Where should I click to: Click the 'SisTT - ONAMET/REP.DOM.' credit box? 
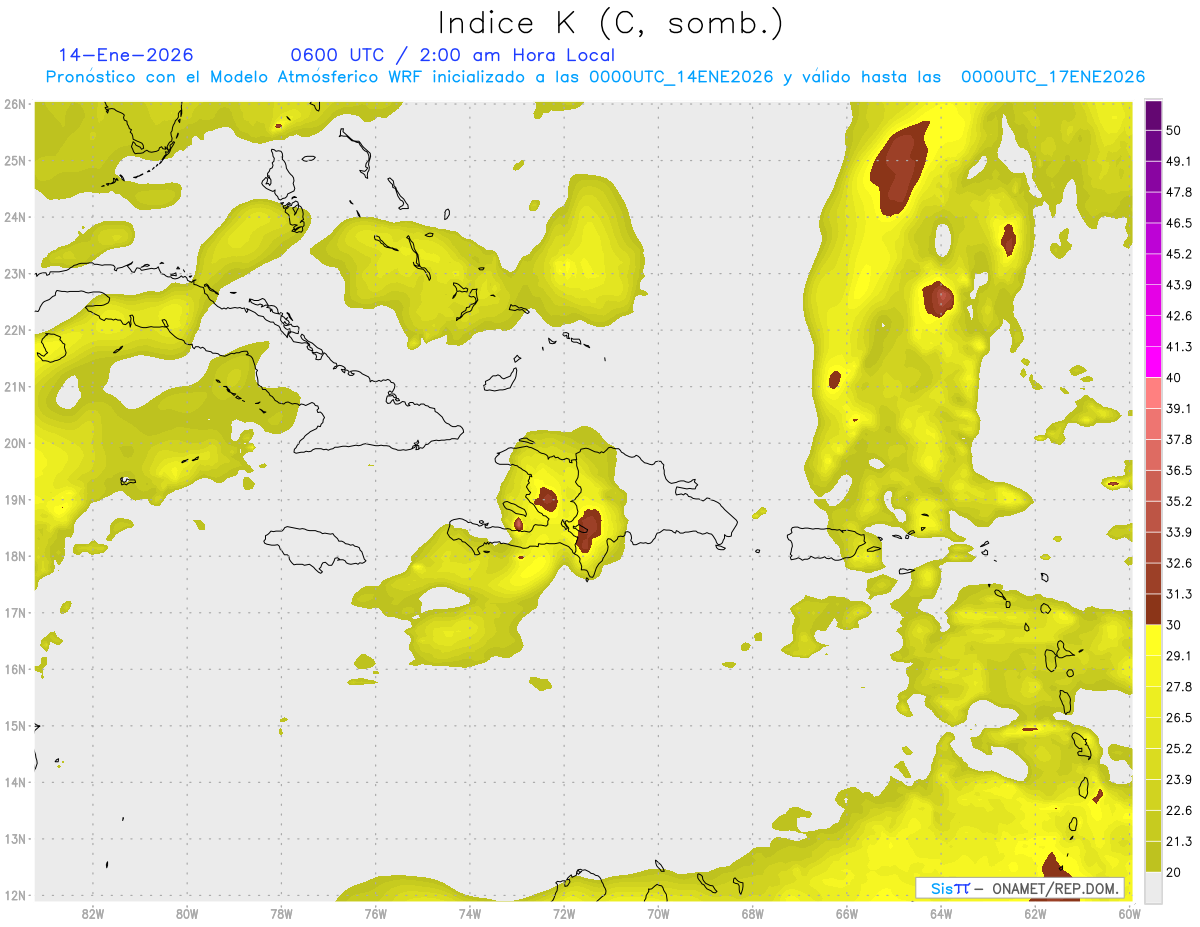[x=1020, y=888]
